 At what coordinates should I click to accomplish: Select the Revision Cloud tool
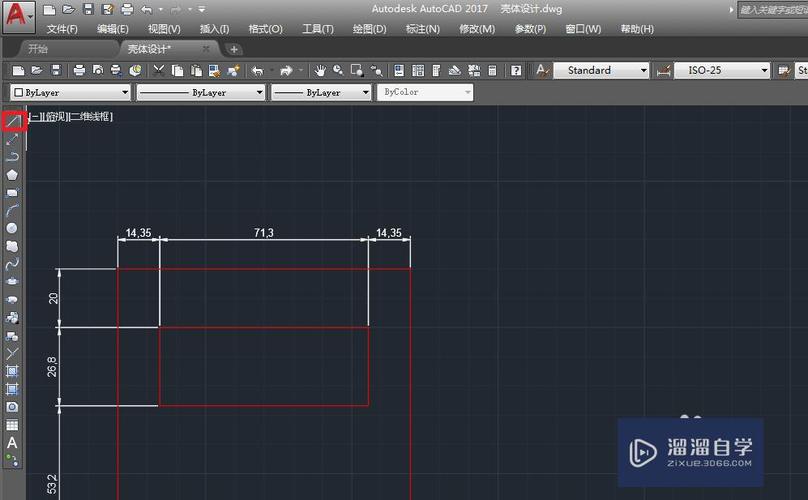(x=12, y=246)
